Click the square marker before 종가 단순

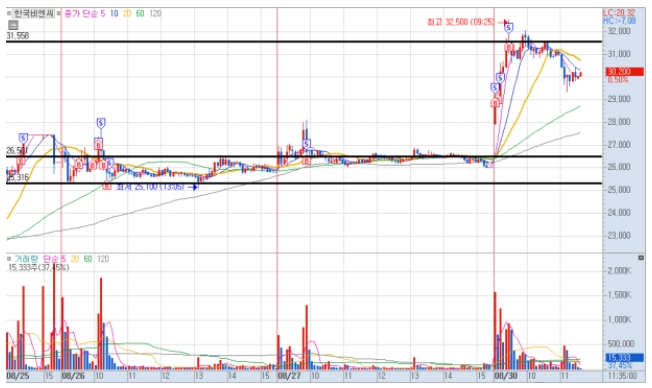pos(59,13)
